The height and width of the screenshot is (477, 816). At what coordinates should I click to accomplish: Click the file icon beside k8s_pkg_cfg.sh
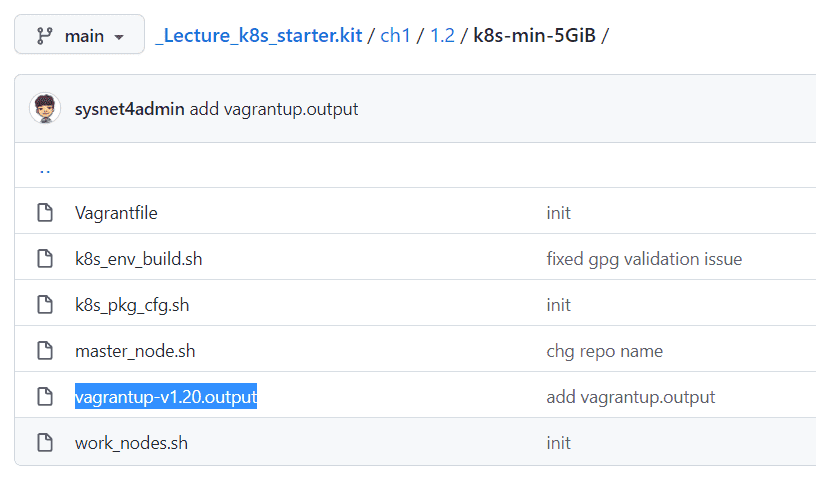point(45,304)
